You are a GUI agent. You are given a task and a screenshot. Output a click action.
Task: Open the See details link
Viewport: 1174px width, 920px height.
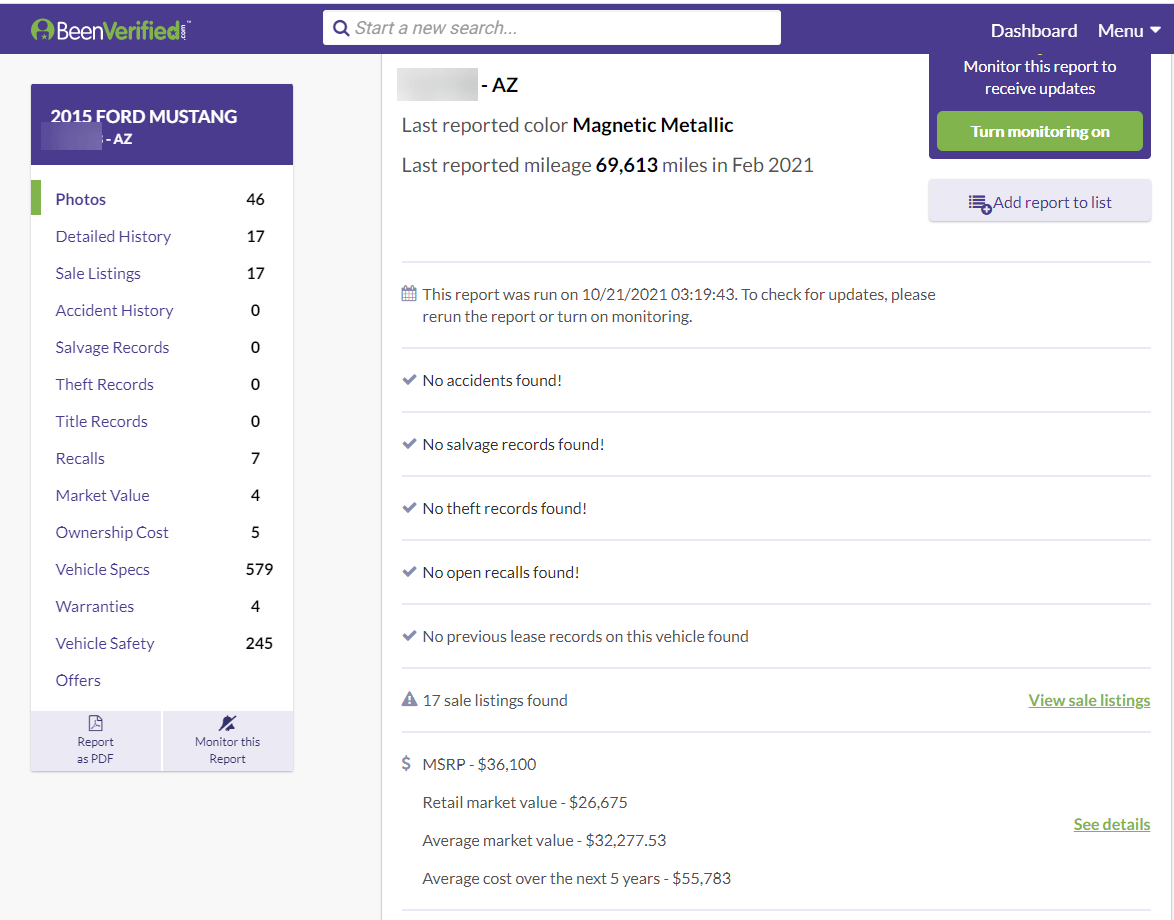point(1111,824)
